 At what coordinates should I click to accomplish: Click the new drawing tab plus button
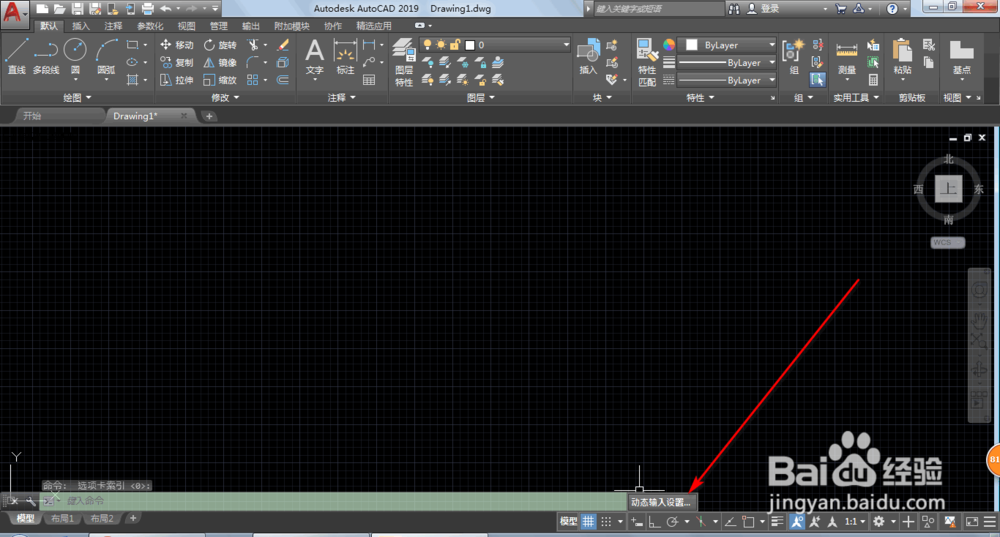pos(209,116)
